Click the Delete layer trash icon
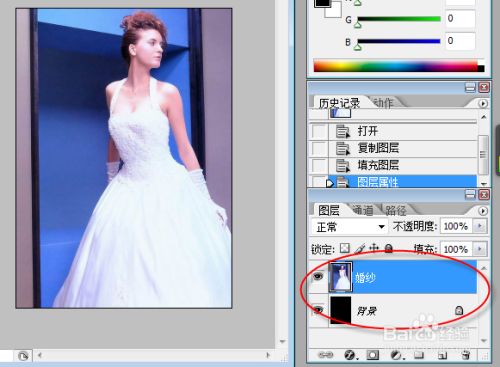The height and width of the screenshot is (367, 500). coord(466,355)
